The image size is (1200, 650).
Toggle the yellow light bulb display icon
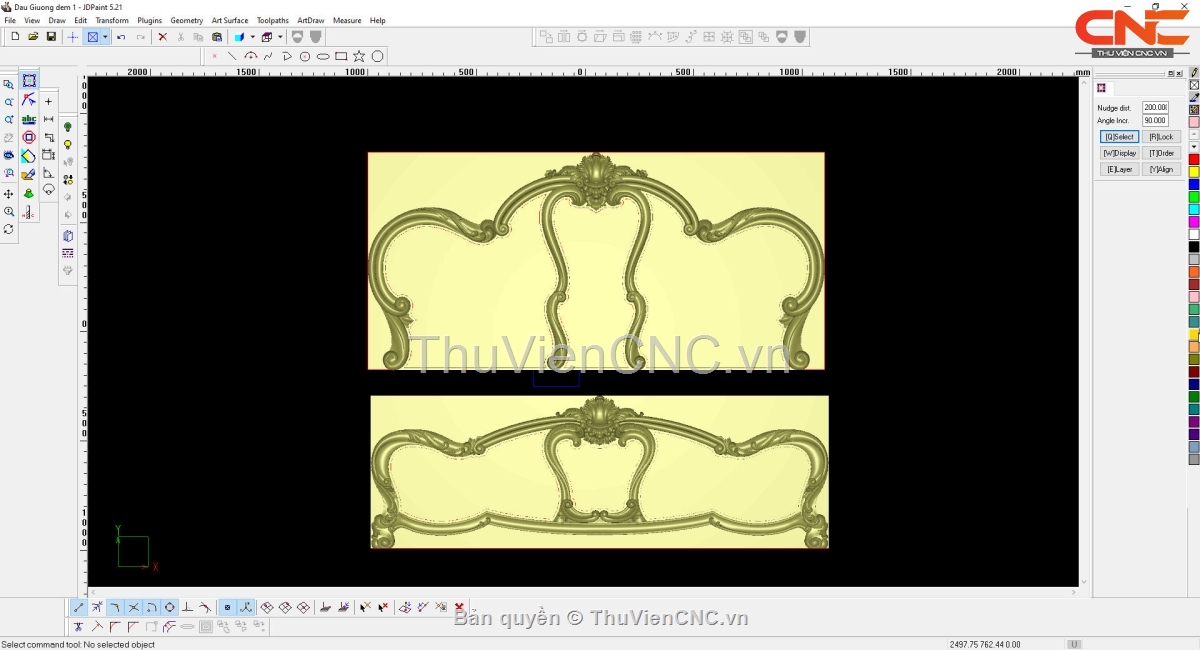pyautogui.click(x=68, y=145)
